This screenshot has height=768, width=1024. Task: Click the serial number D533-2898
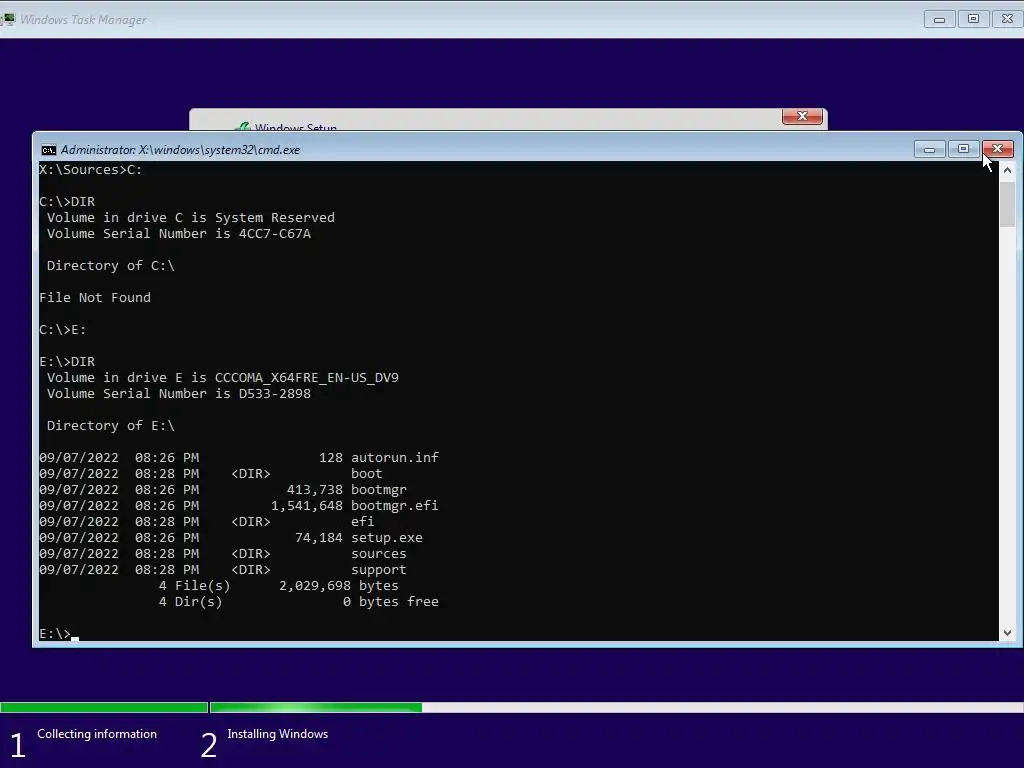(x=274, y=394)
